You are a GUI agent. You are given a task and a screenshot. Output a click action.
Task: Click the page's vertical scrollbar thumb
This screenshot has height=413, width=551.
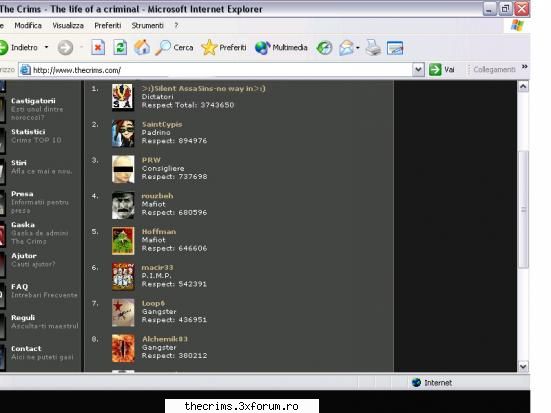tap(523, 209)
